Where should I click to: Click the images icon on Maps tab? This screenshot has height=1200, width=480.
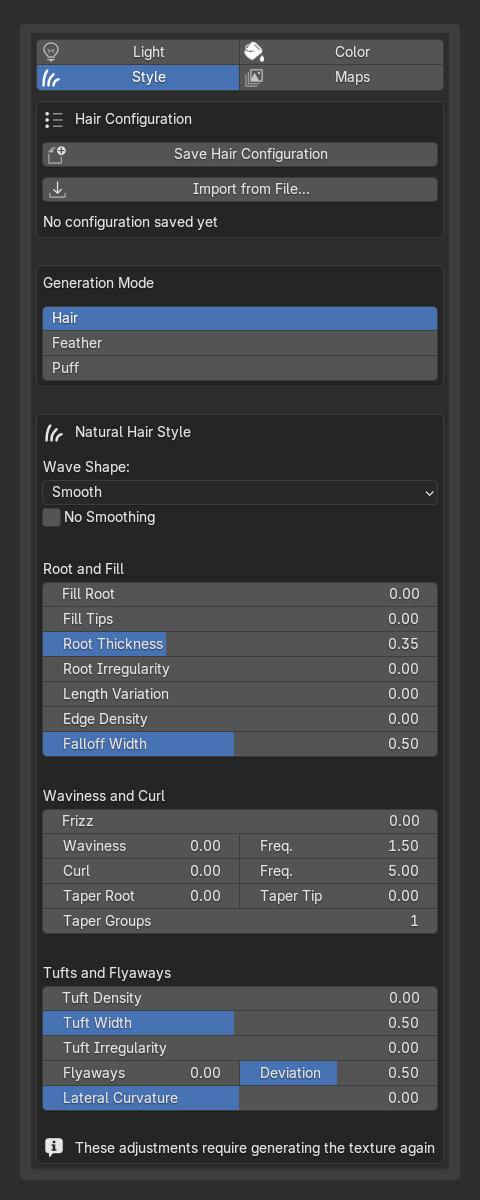point(254,77)
